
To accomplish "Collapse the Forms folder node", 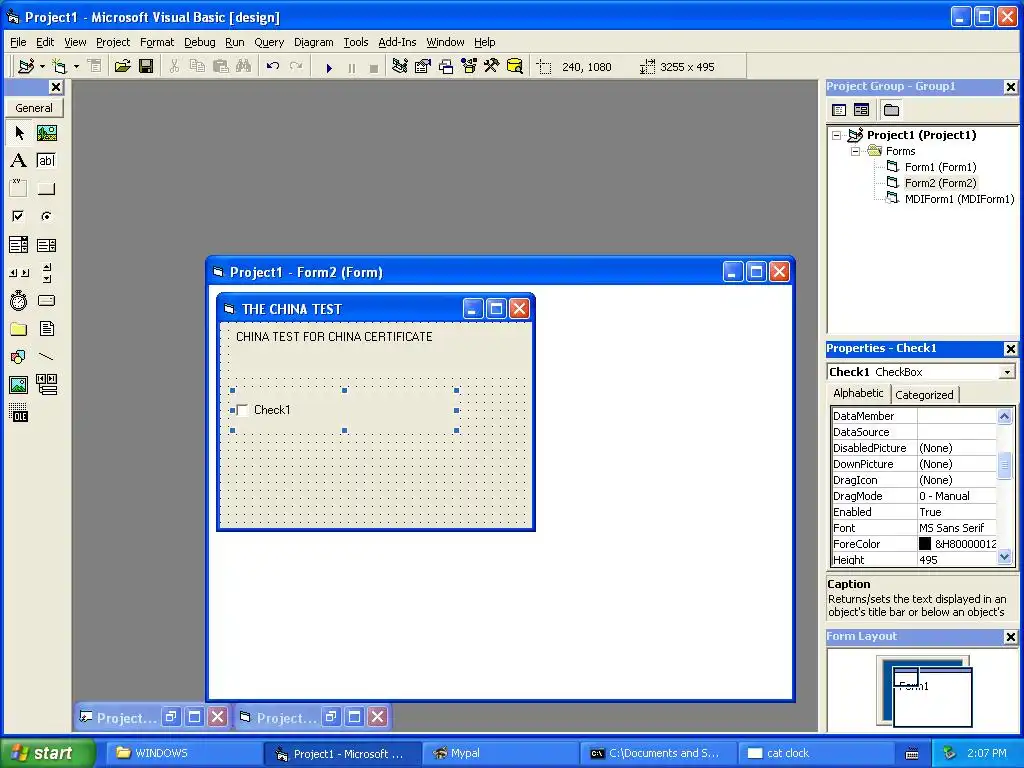I will pyautogui.click(x=856, y=152).
